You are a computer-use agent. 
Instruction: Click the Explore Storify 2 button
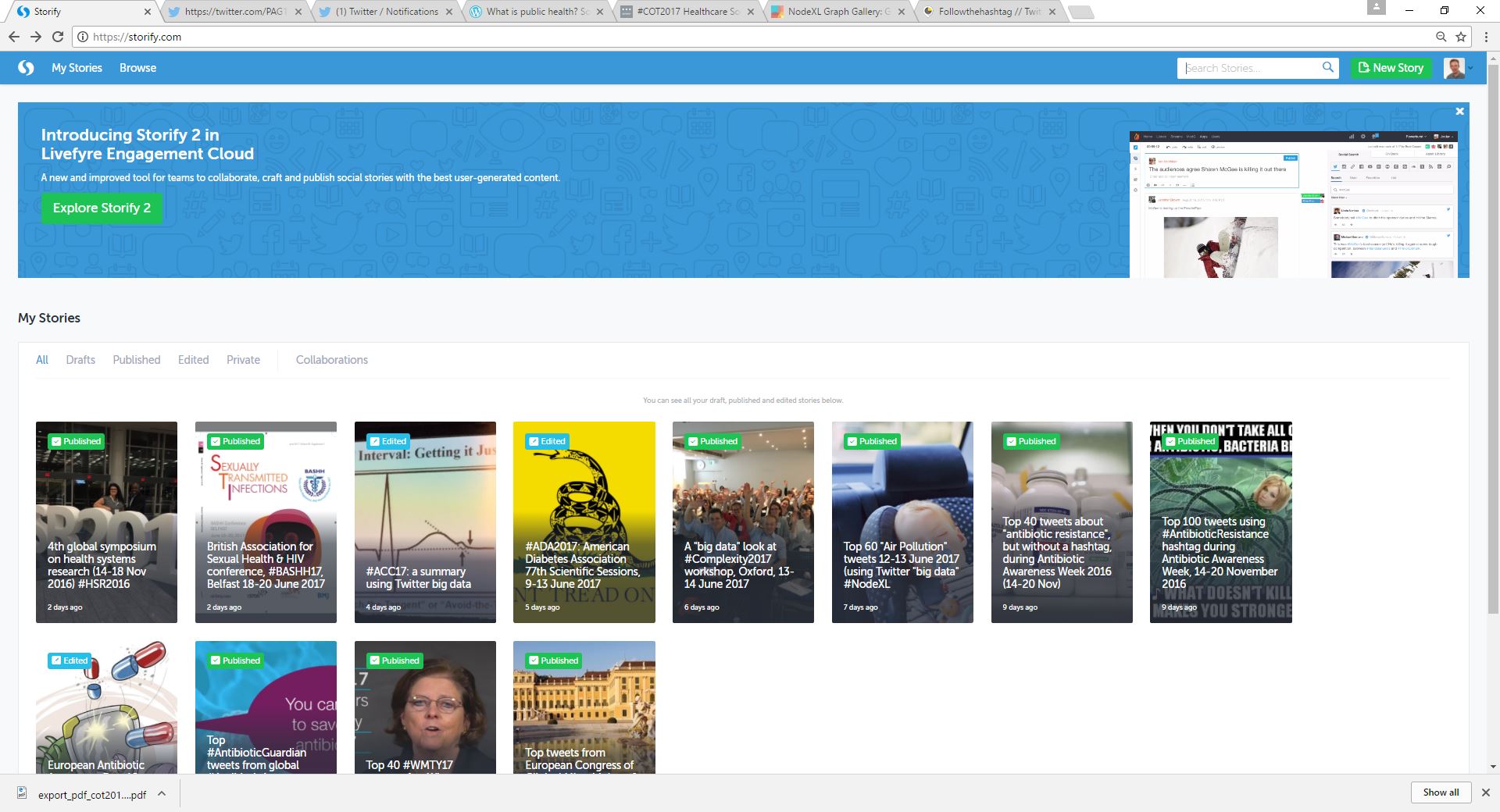click(102, 208)
